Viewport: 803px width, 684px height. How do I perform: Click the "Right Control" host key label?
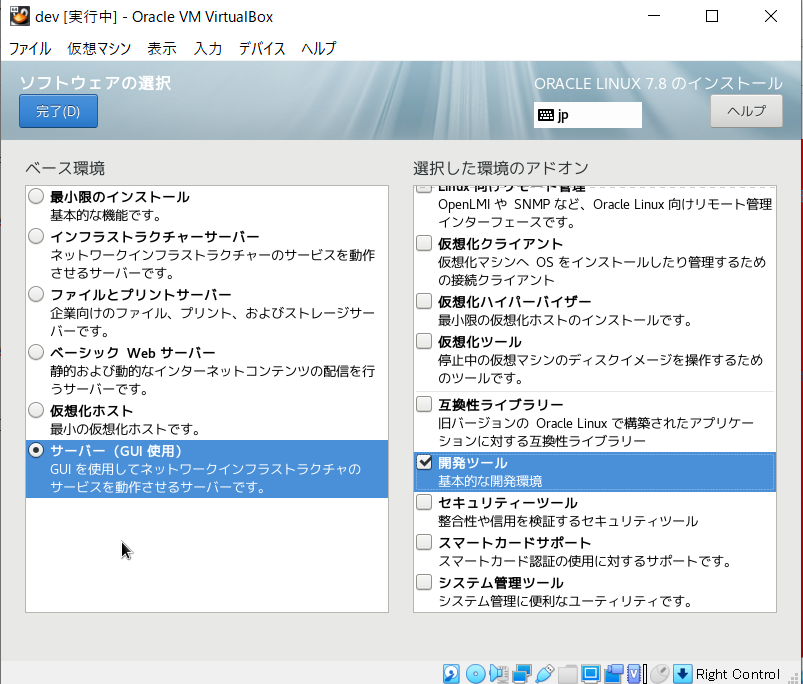click(x=737, y=674)
